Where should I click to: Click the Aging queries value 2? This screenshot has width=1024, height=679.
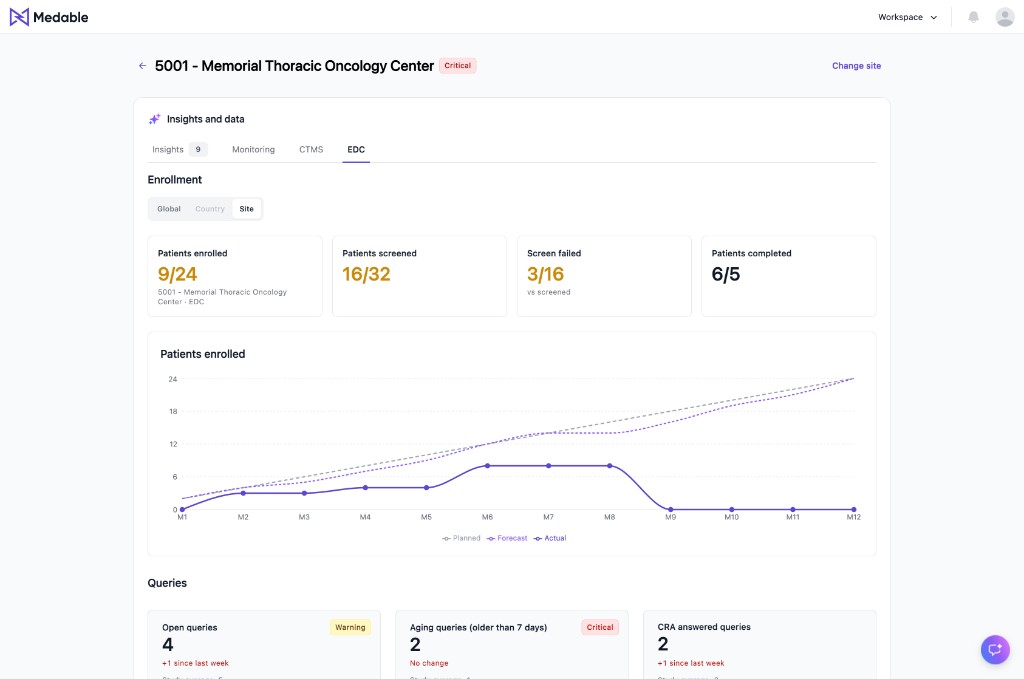[x=415, y=645]
